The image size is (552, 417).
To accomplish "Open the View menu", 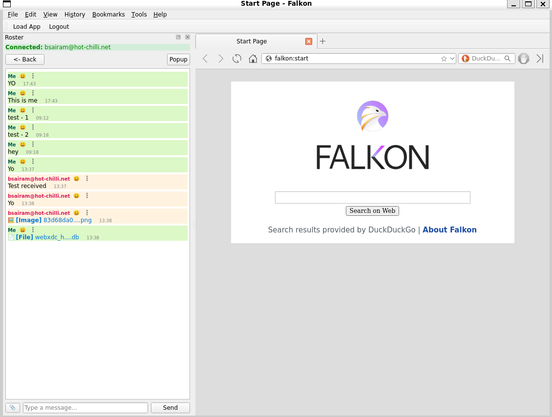I will pos(50,14).
